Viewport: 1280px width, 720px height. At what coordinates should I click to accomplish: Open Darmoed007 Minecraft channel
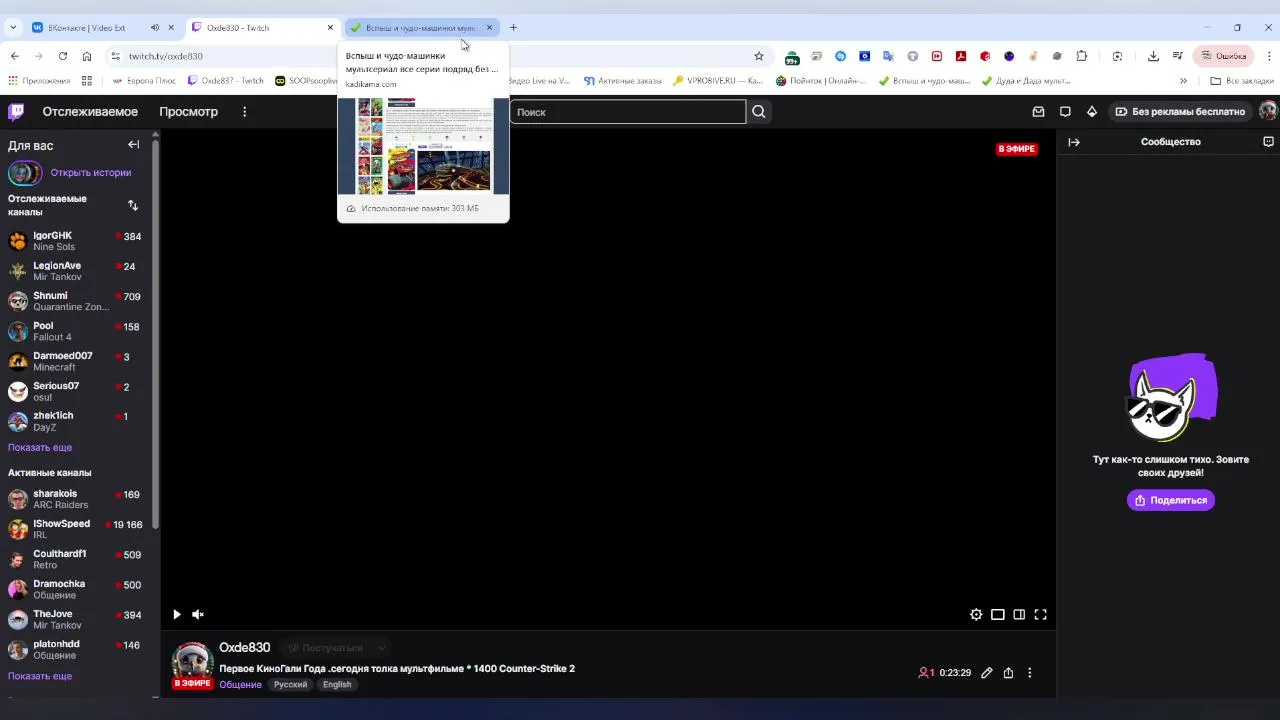click(75, 361)
